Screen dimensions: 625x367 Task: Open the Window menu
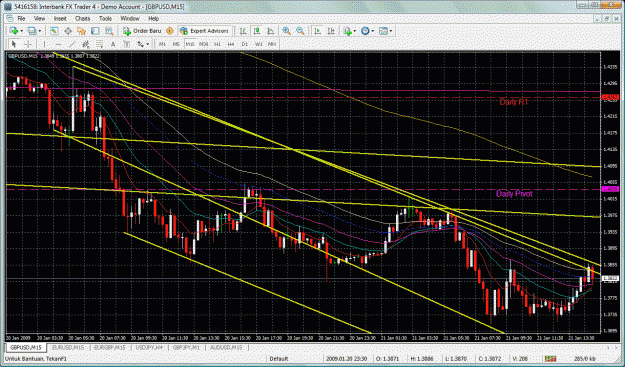click(130, 19)
